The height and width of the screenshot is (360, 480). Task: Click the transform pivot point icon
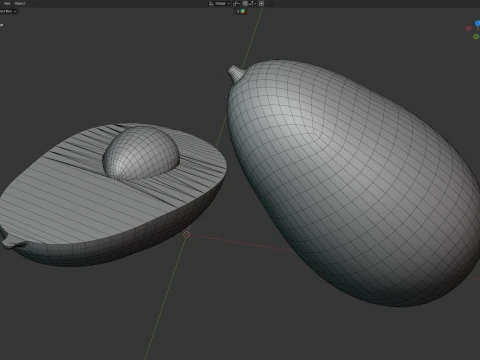click(x=236, y=4)
